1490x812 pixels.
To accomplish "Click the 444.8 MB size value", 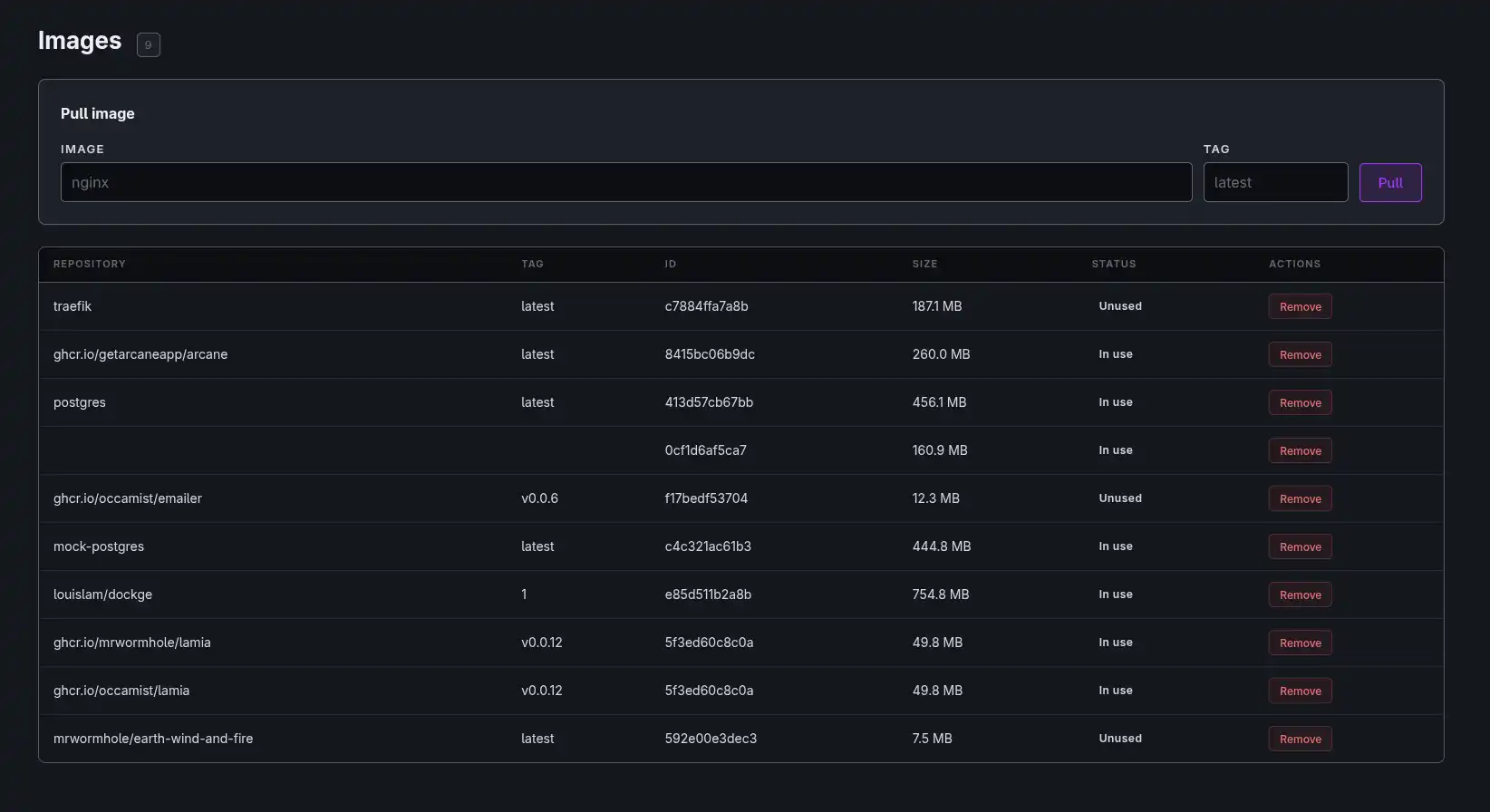I will (942, 546).
